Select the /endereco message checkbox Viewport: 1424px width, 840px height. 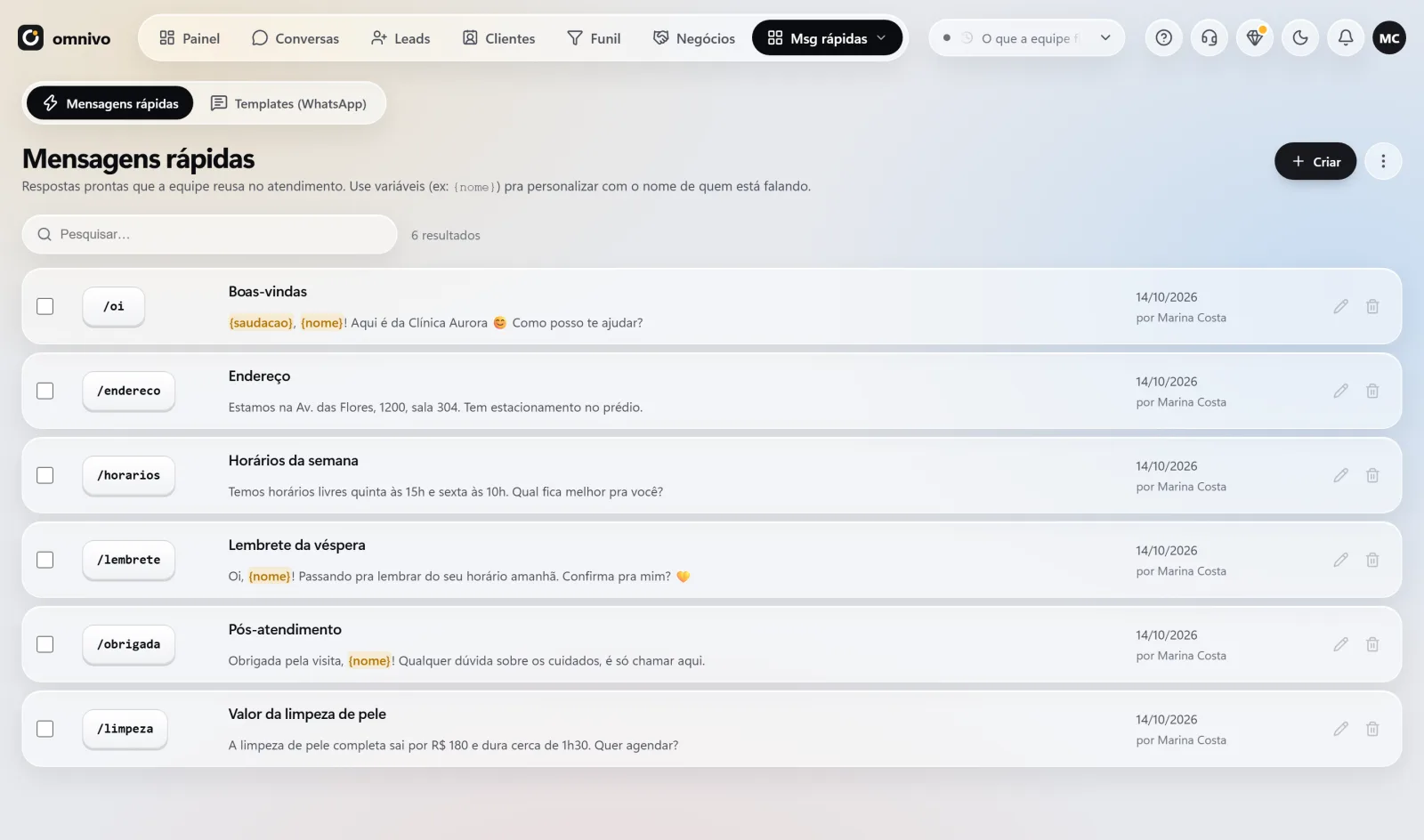point(45,391)
